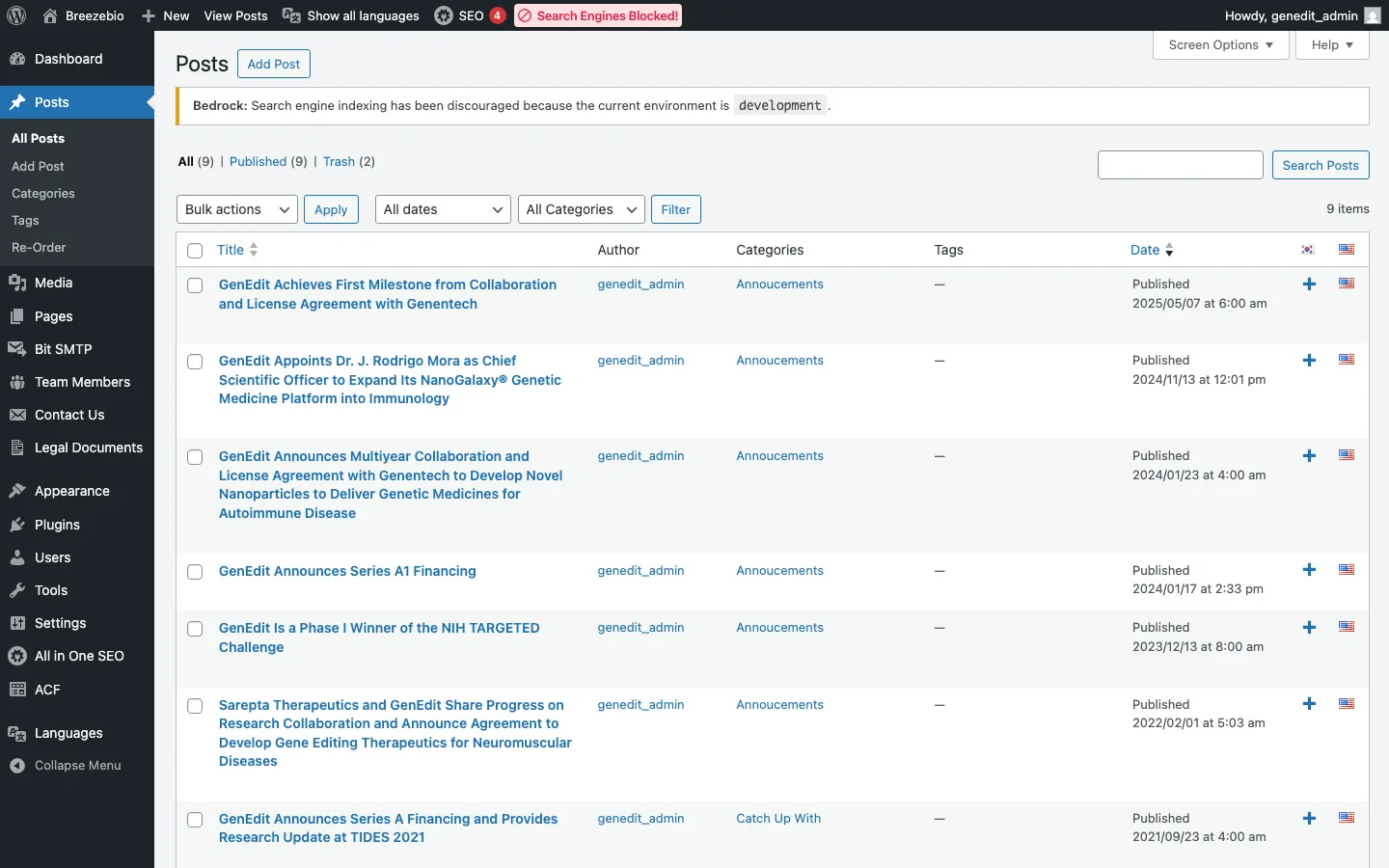Switch to the Trash posts view
This screenshot has width=1389, height=868.
tap(339, 162)
